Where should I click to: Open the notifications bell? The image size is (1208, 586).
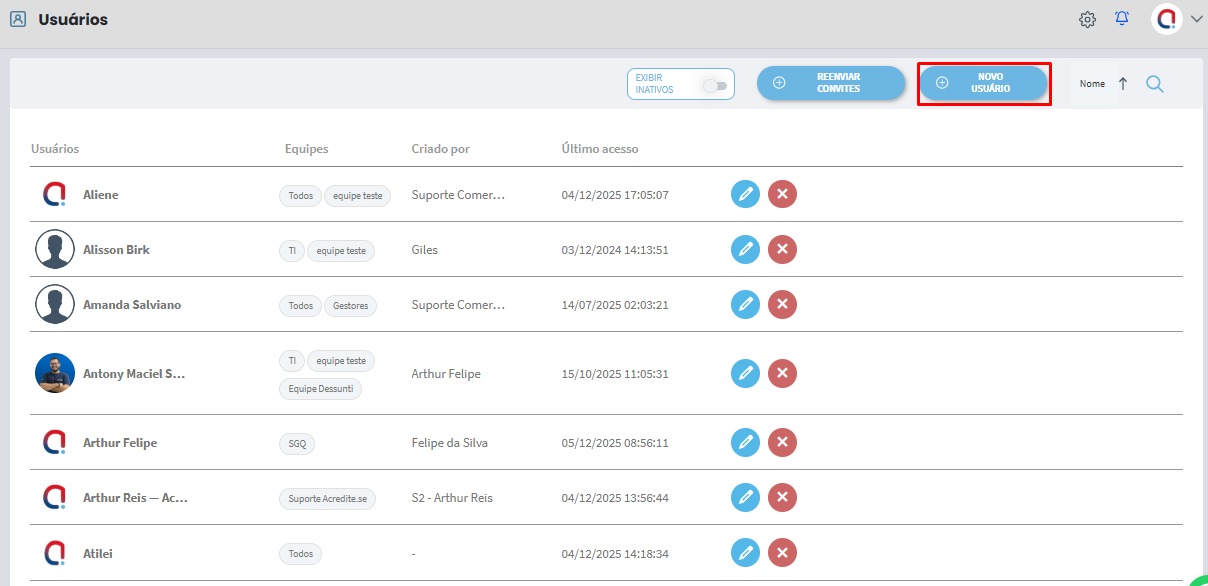(1122, 19)
